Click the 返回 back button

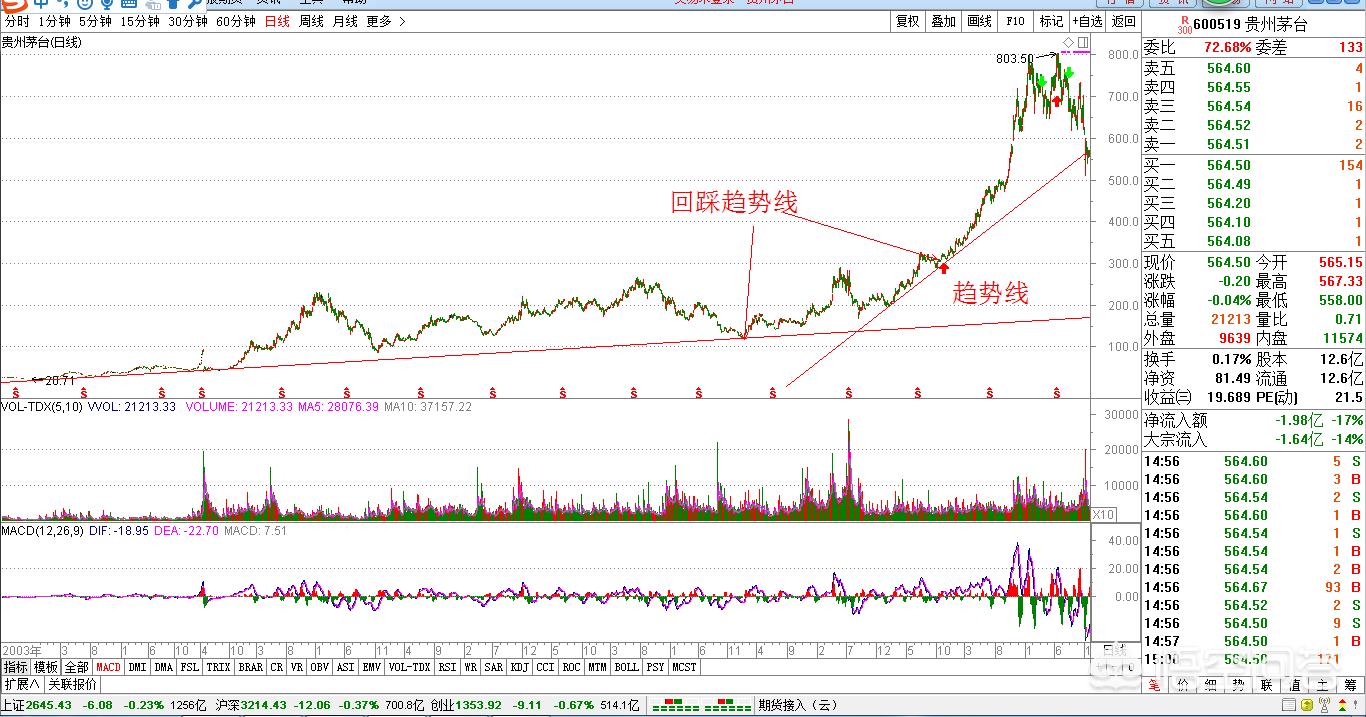(1123, 21)
